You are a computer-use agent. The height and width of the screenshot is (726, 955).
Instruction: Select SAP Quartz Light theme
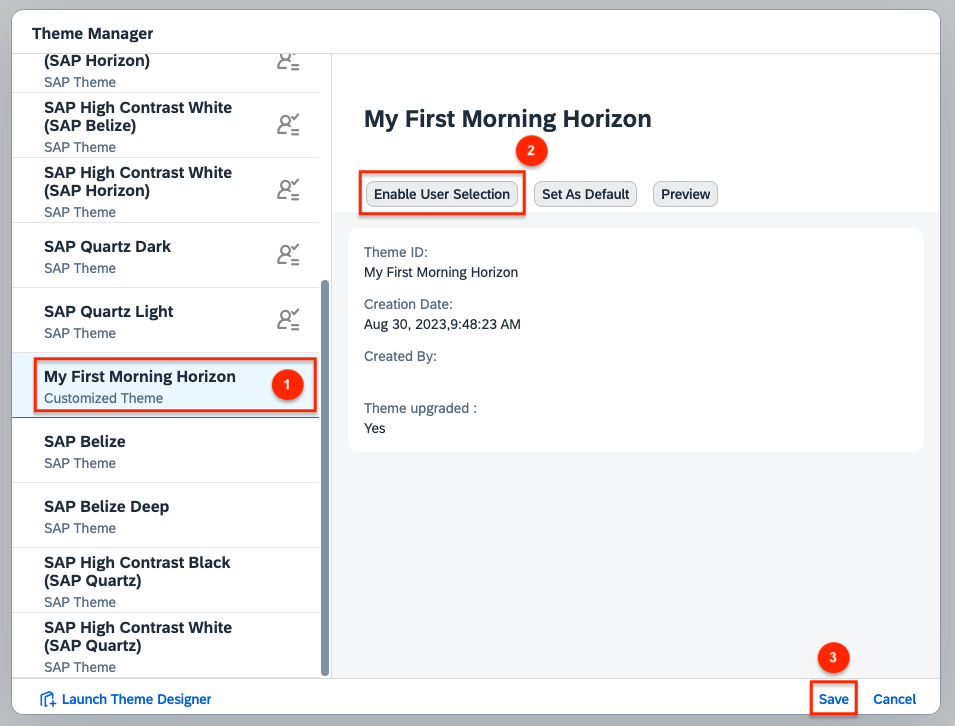(166, 321)
